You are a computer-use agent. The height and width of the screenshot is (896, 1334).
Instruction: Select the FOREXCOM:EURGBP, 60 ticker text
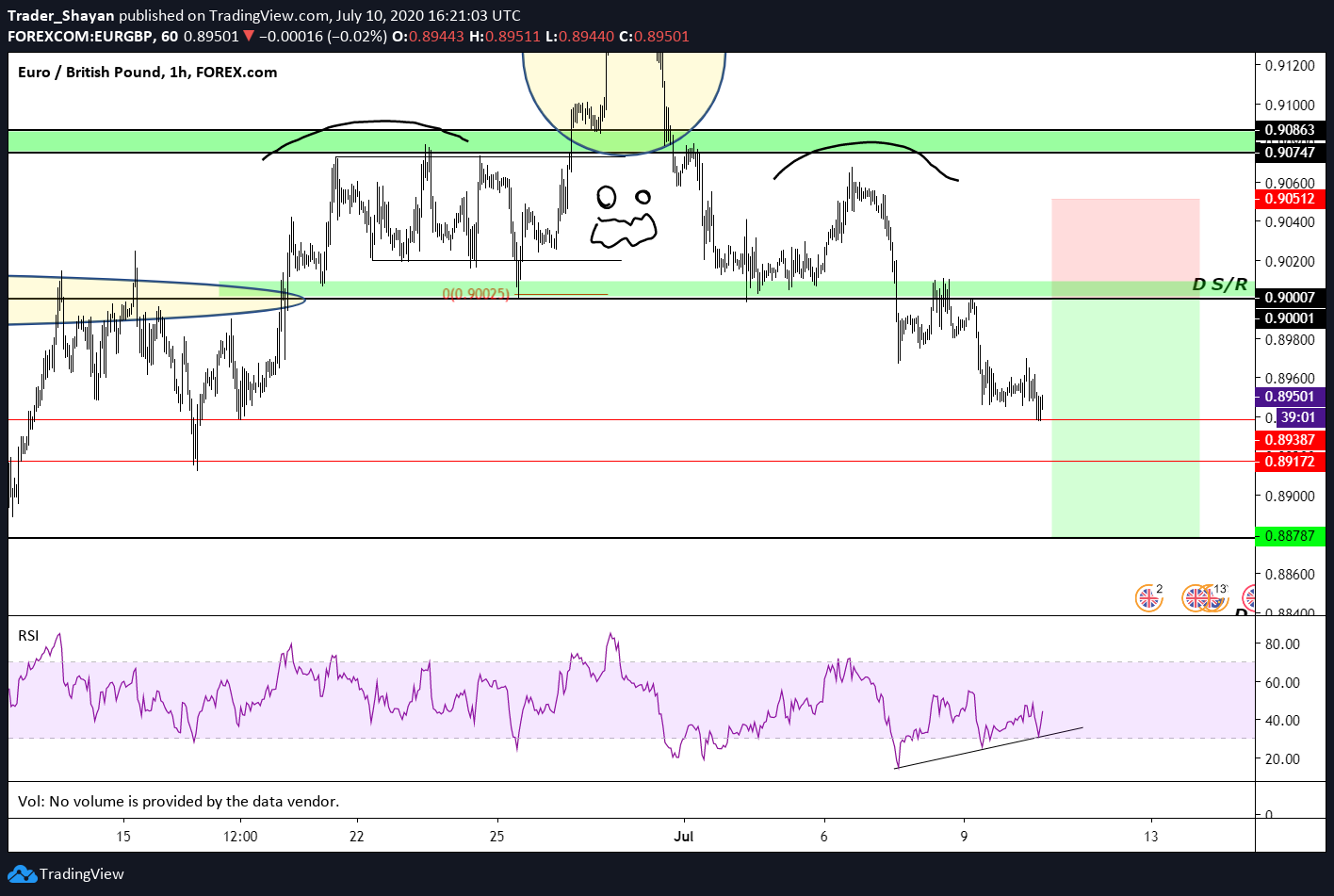coord(92,36)
